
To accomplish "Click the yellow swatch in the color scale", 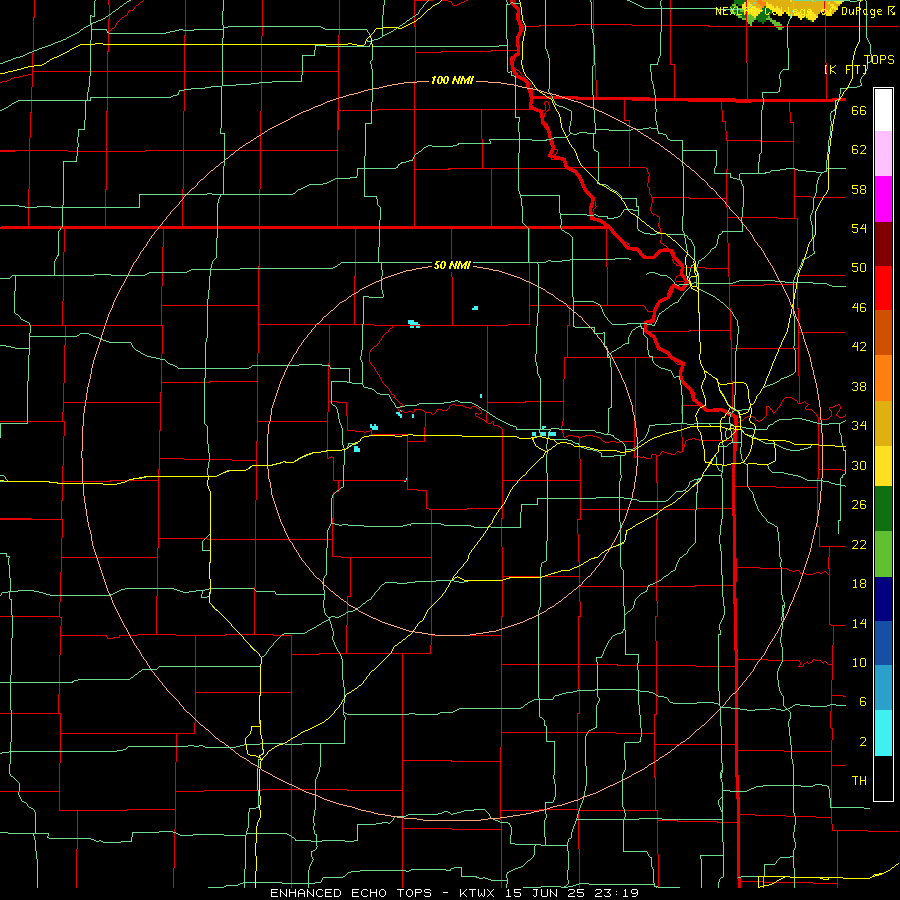I will (x=883, y=466).
